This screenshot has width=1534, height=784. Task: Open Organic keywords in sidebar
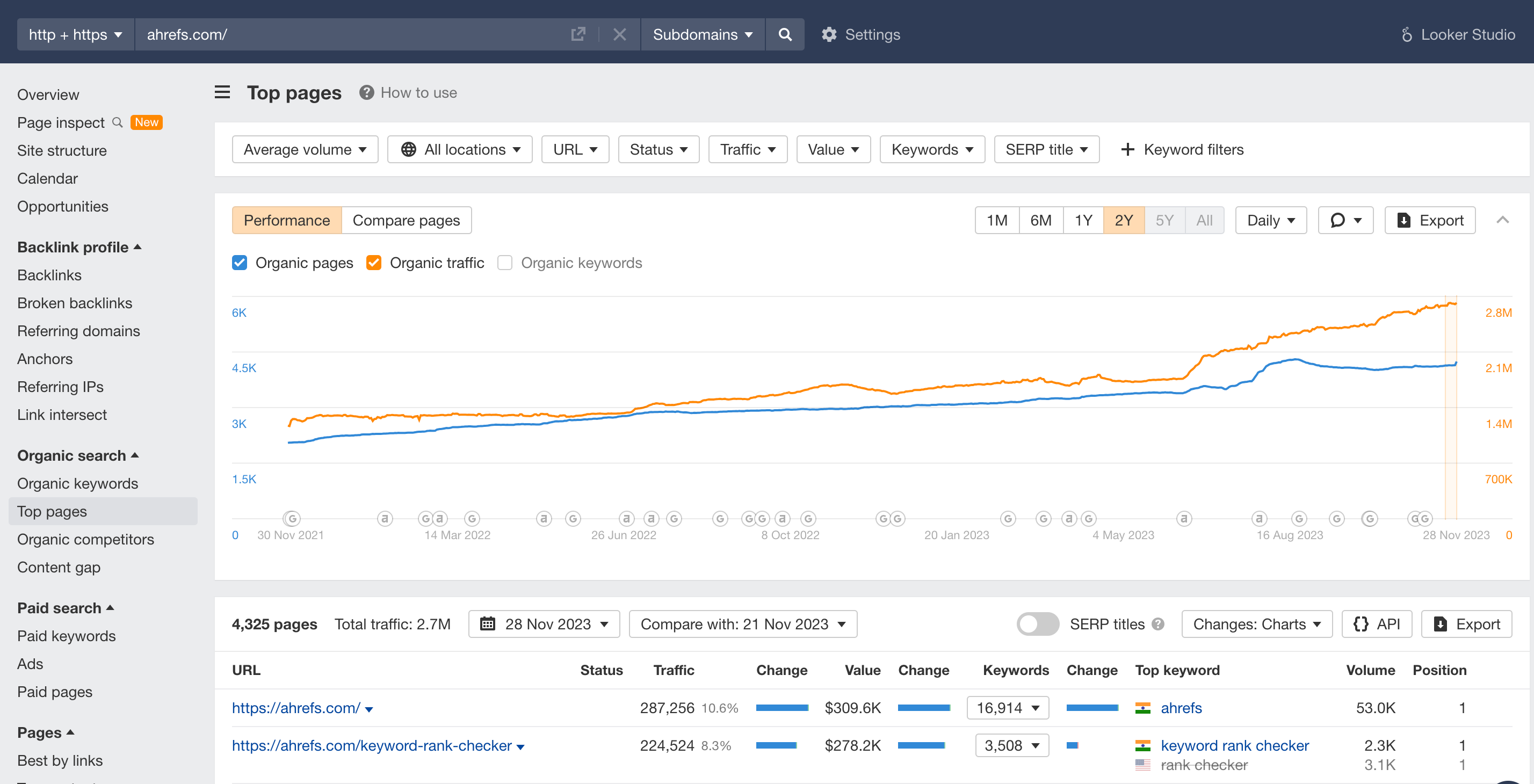pyautogui.click(x=77, y=483)
